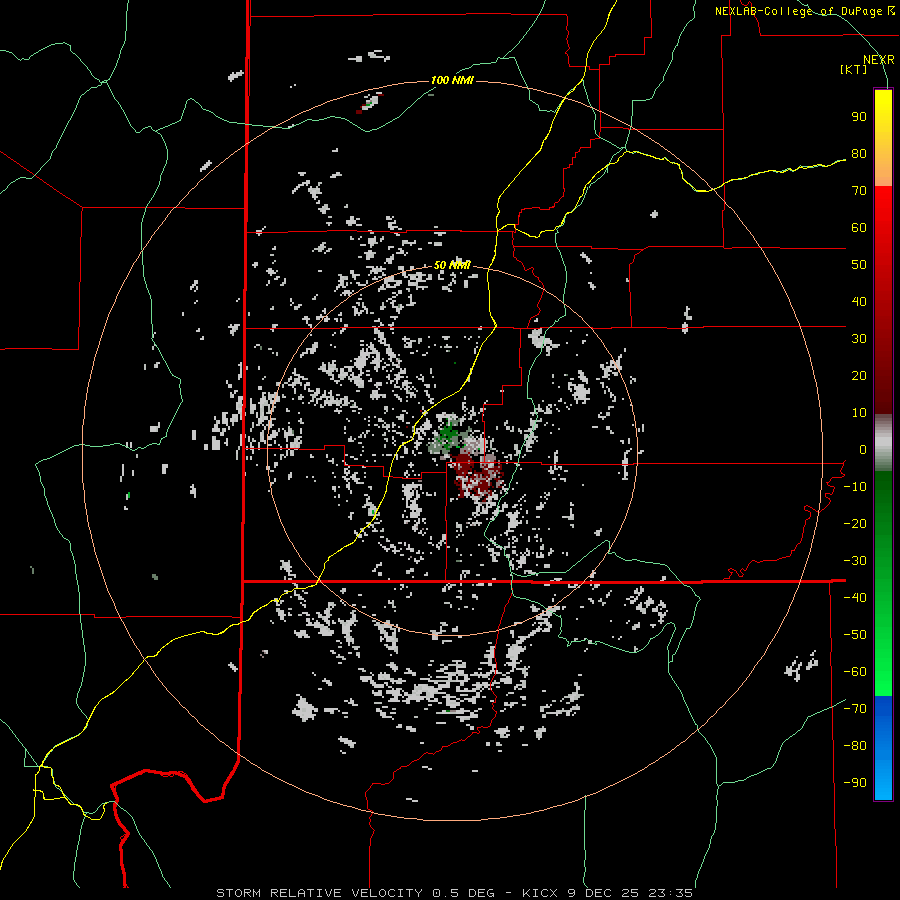Click the positive 90 knots scale label
The height and width of the screenshot is (900, 900).
pyautogui.click(x=859, y=117)
